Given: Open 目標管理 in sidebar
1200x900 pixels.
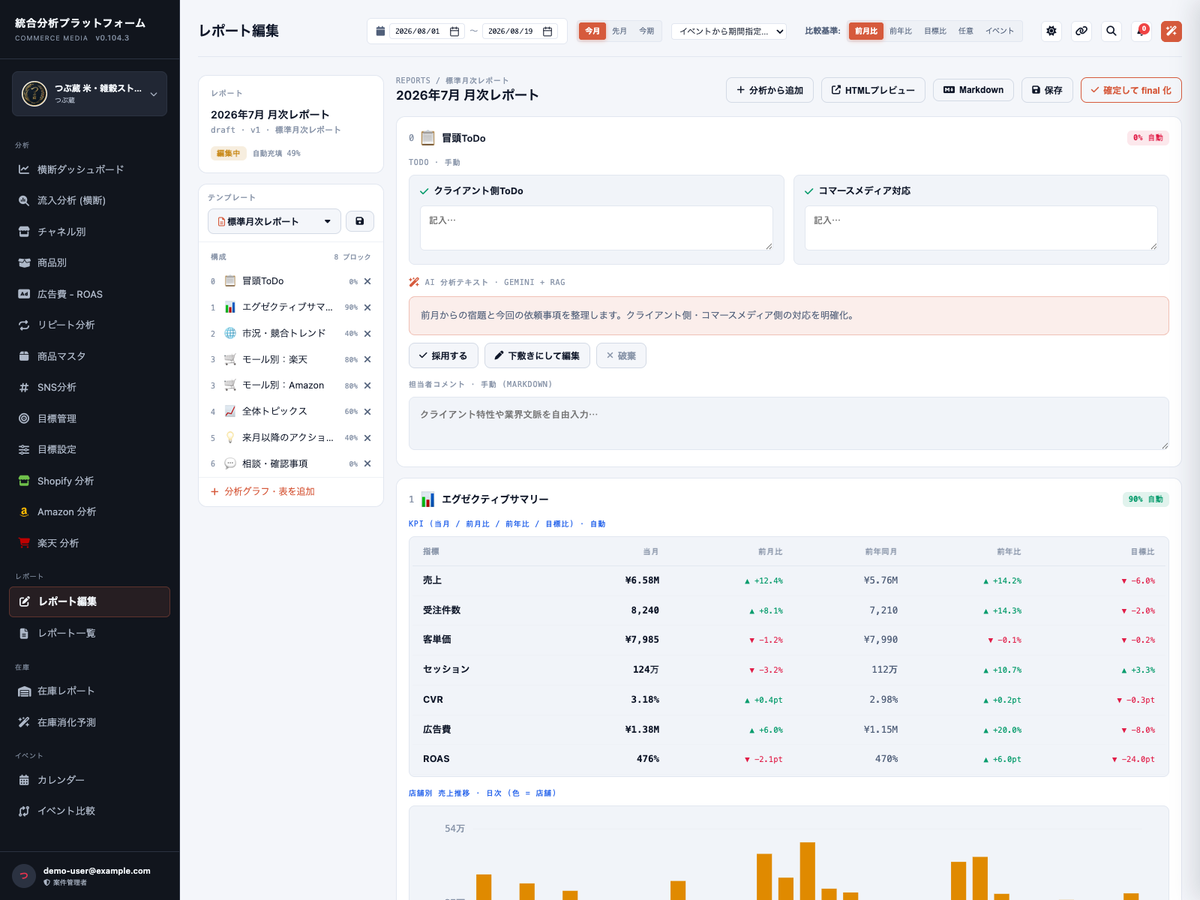Looking at the screenshot, I should coord(90,419).
